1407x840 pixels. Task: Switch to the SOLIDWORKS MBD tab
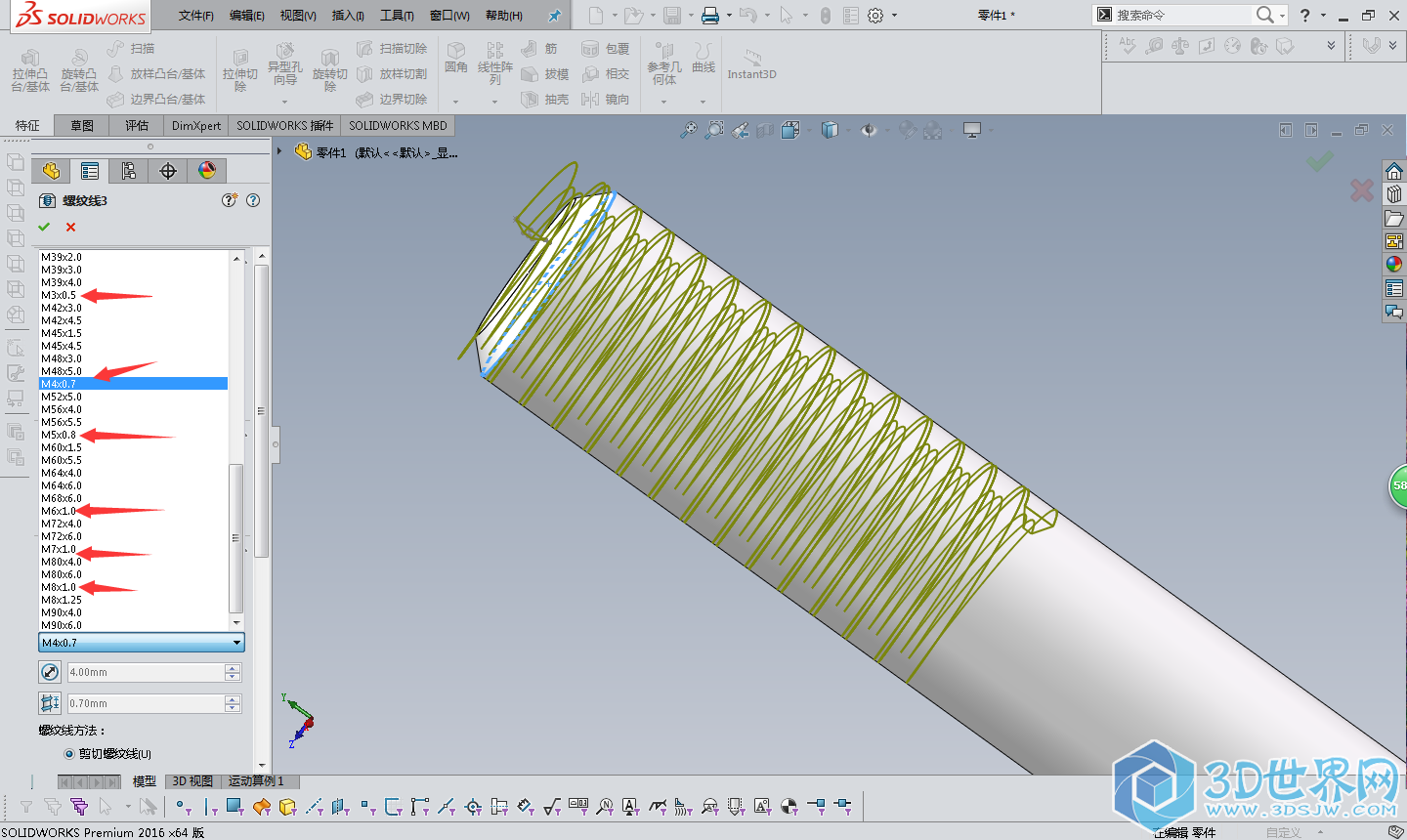(398, 125)
